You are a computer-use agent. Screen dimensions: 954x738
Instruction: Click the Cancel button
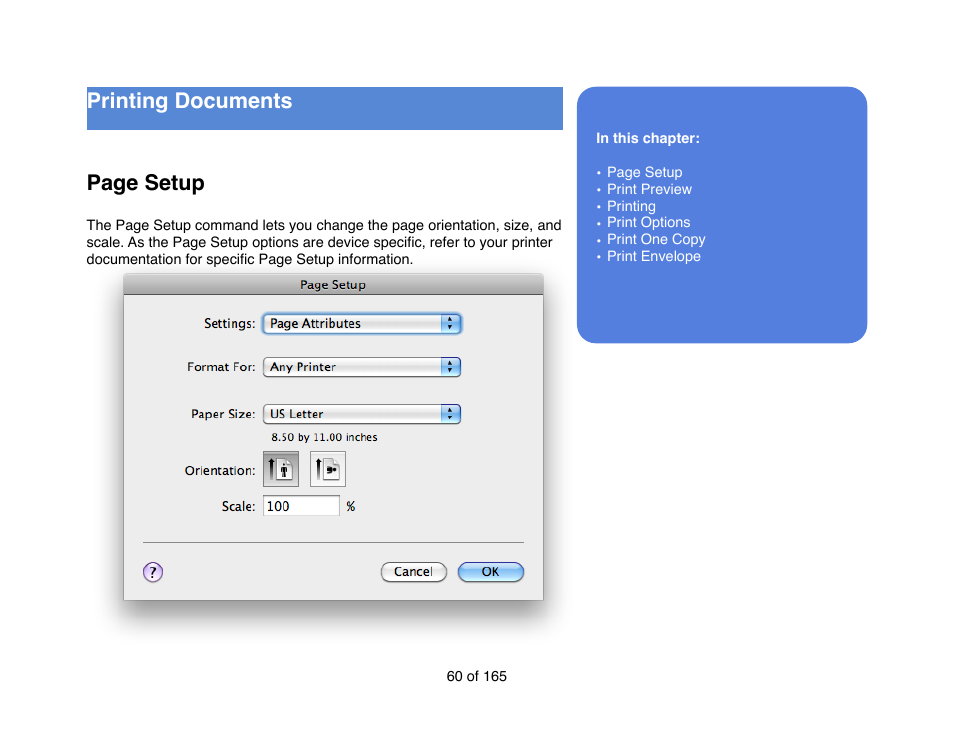[x=414, y=572]
